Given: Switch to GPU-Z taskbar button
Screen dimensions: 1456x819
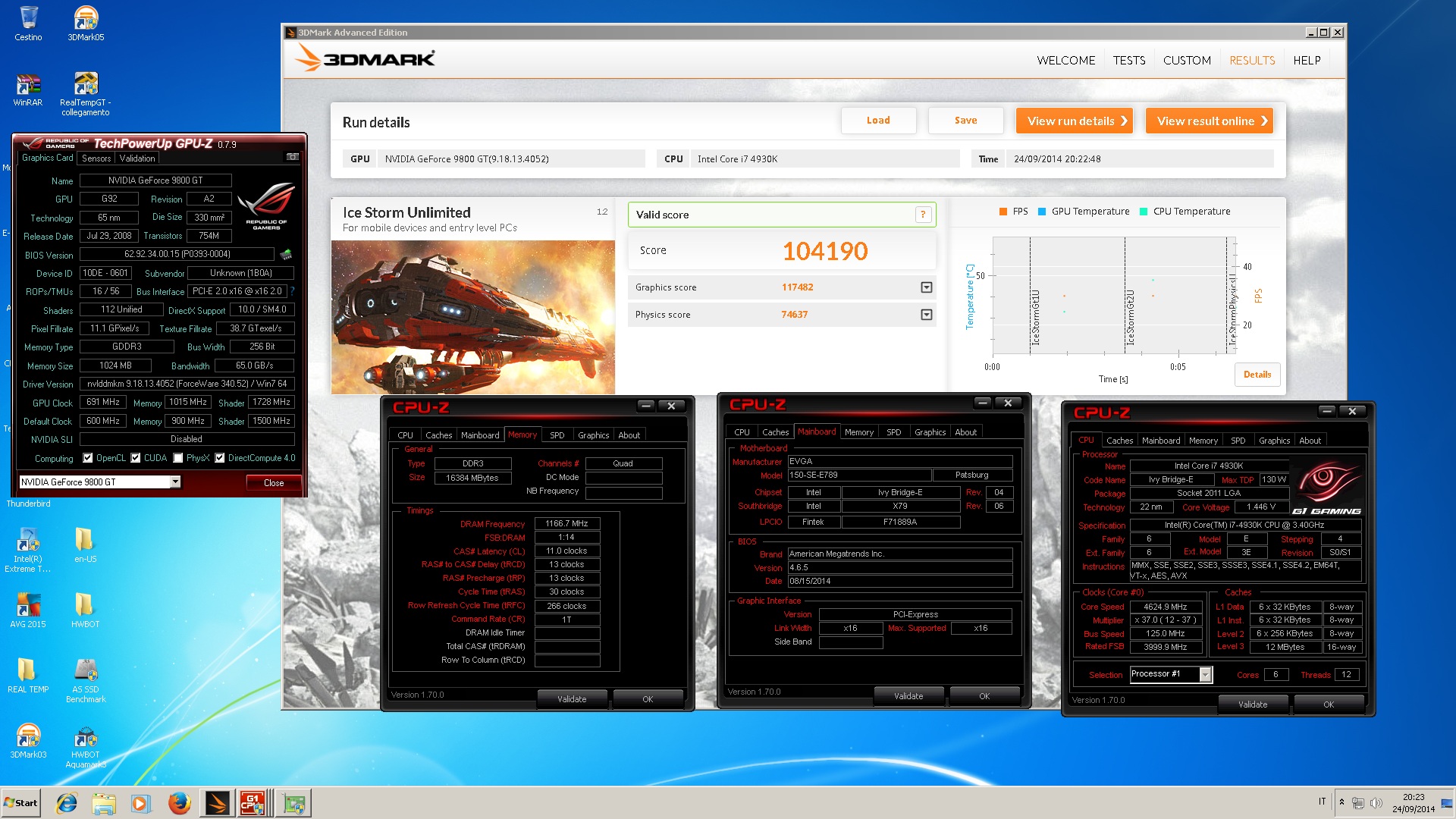Looking at the screenshot, I should click(293, 803).
